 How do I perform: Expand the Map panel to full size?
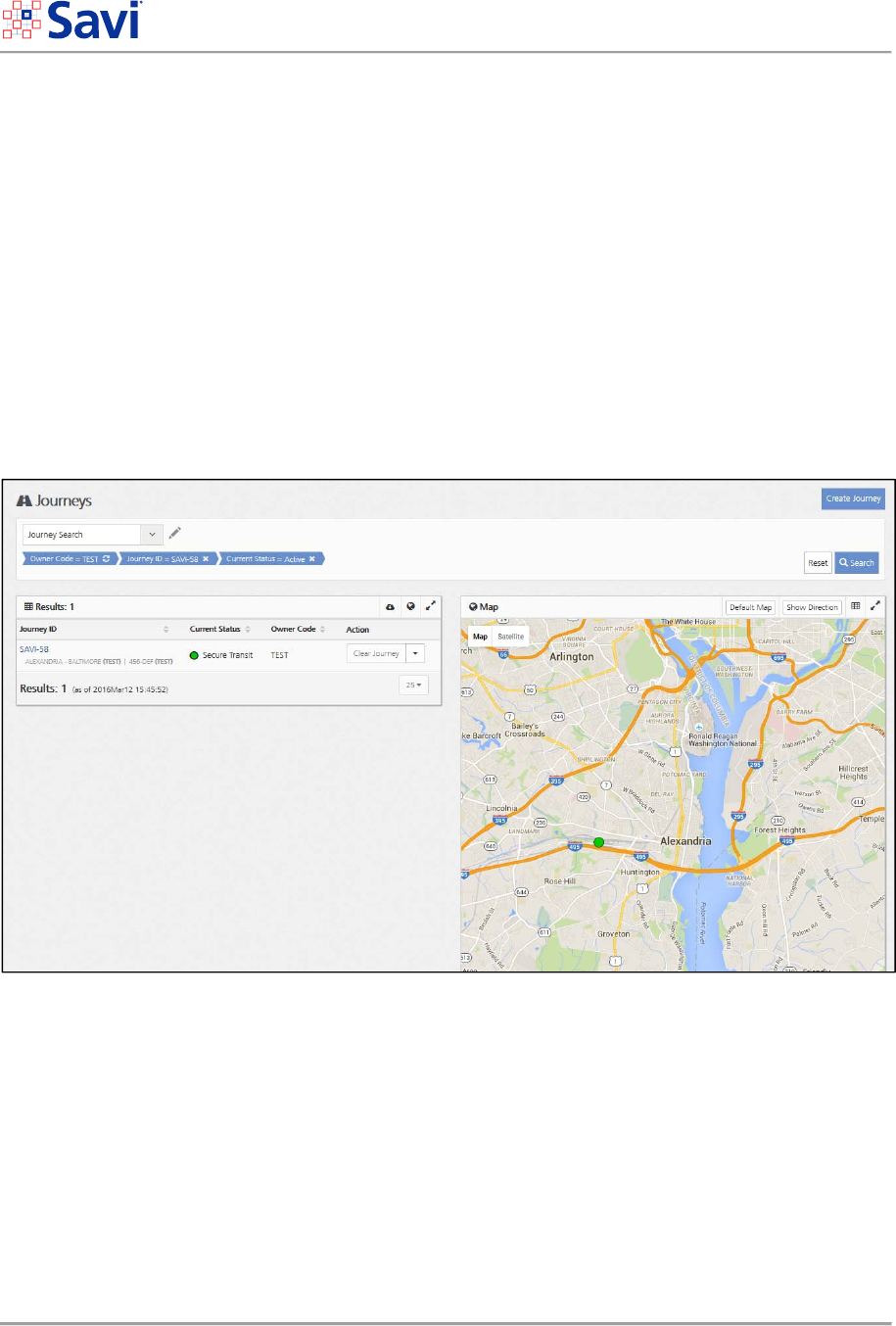click(875, 606)
